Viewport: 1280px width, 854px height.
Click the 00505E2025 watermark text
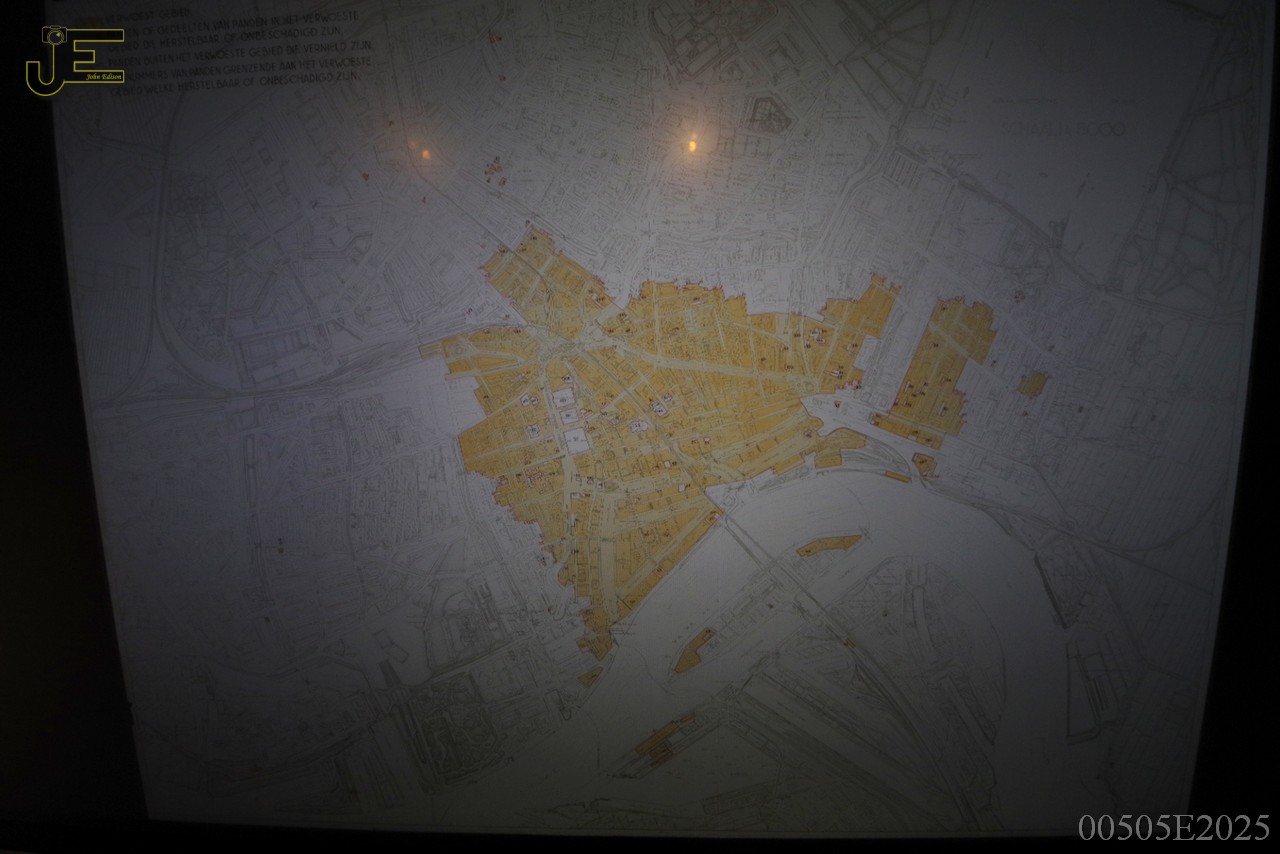[x=1173, y=828]
